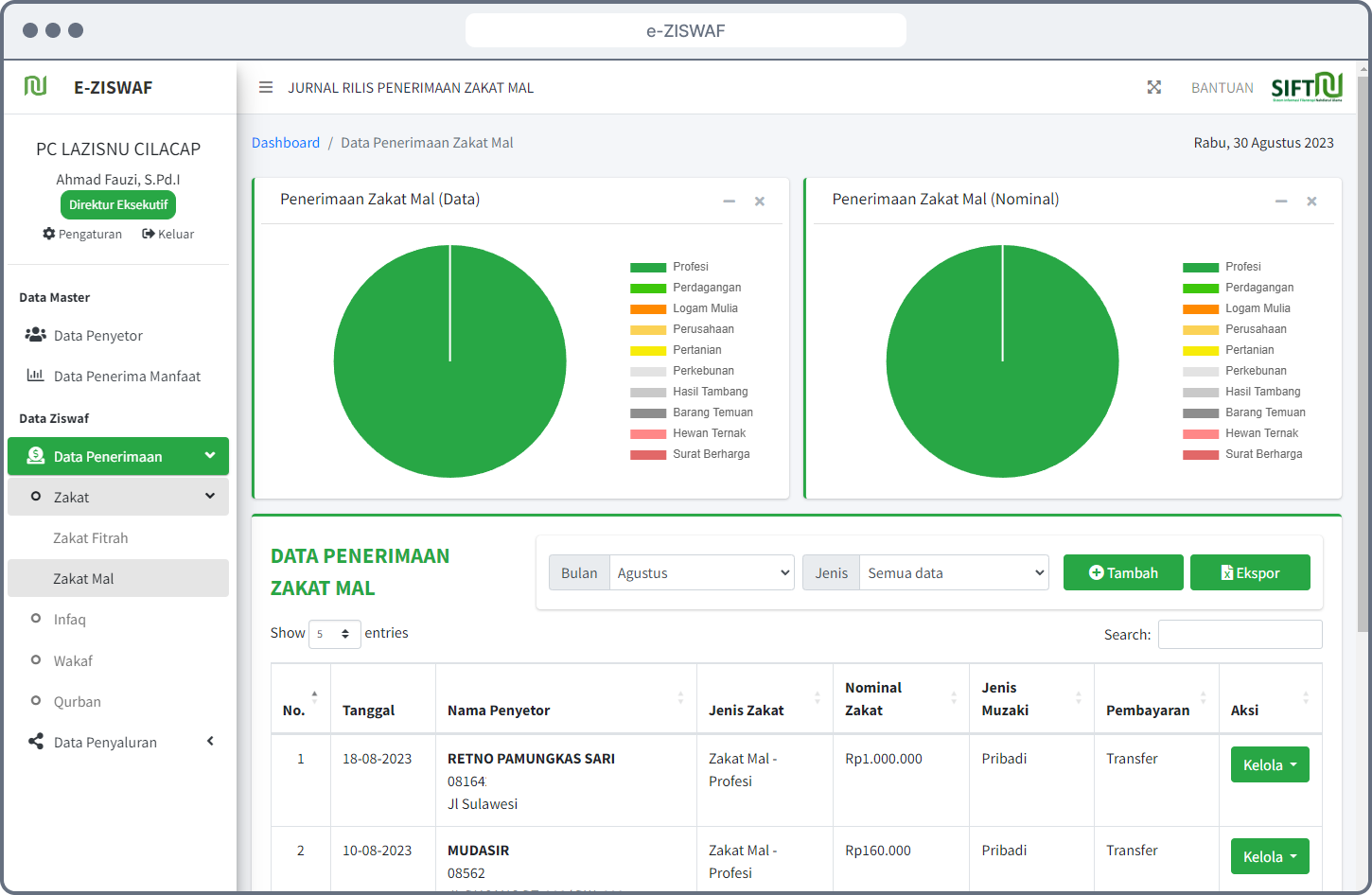
Task: Open Kelola dropdown for Retno Pamungkas Sari
Action: (1270, 764)
